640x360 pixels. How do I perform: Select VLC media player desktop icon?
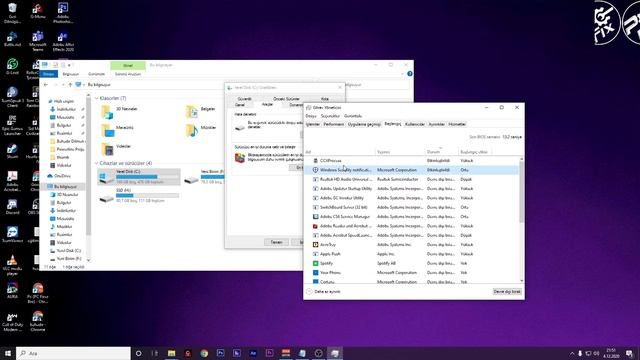[12, 265]
